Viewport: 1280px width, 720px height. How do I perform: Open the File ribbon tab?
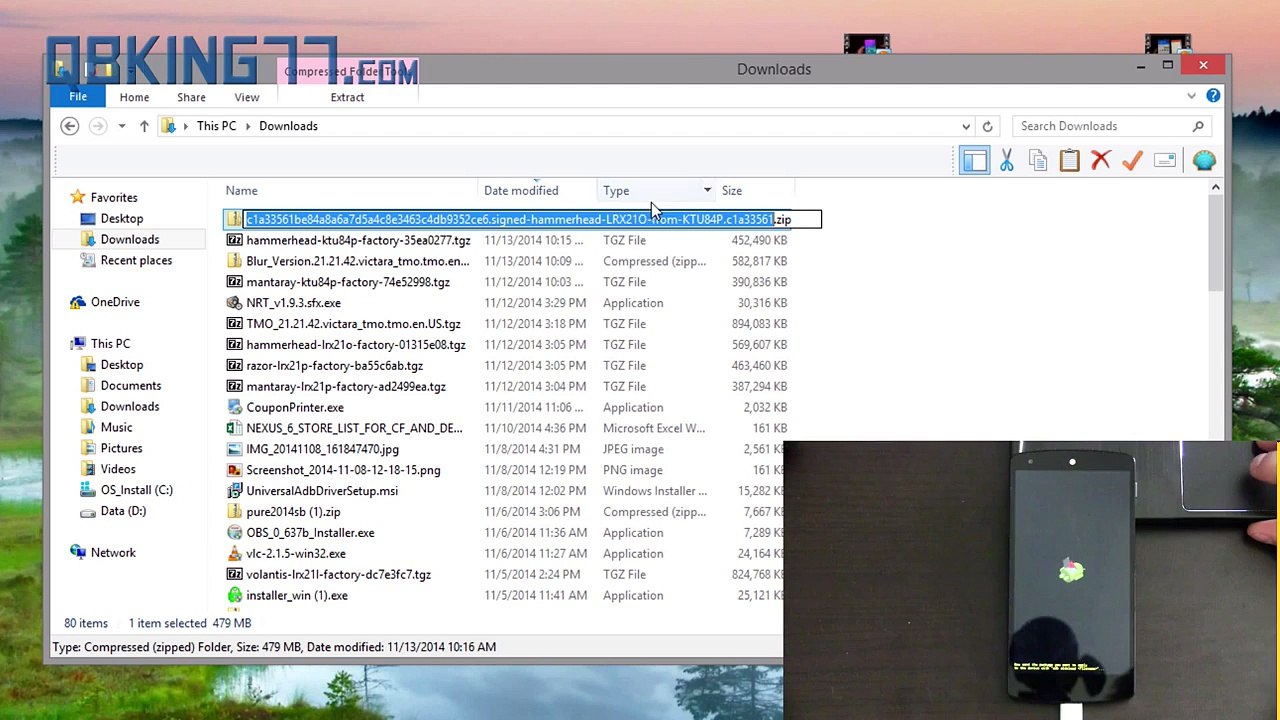[x=78, y=97]
